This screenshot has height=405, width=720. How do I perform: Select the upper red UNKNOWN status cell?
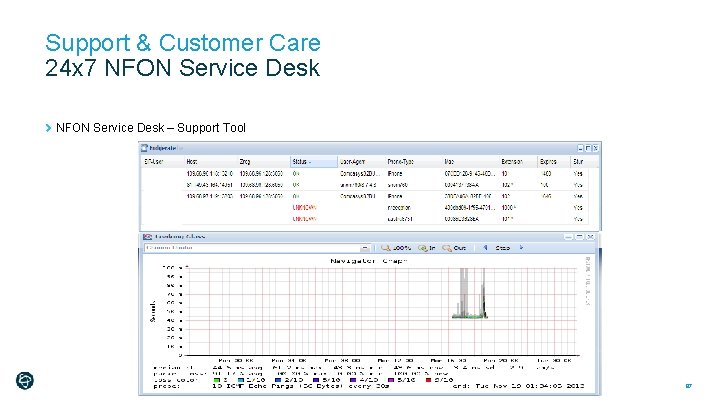click(x=304, y=208)
